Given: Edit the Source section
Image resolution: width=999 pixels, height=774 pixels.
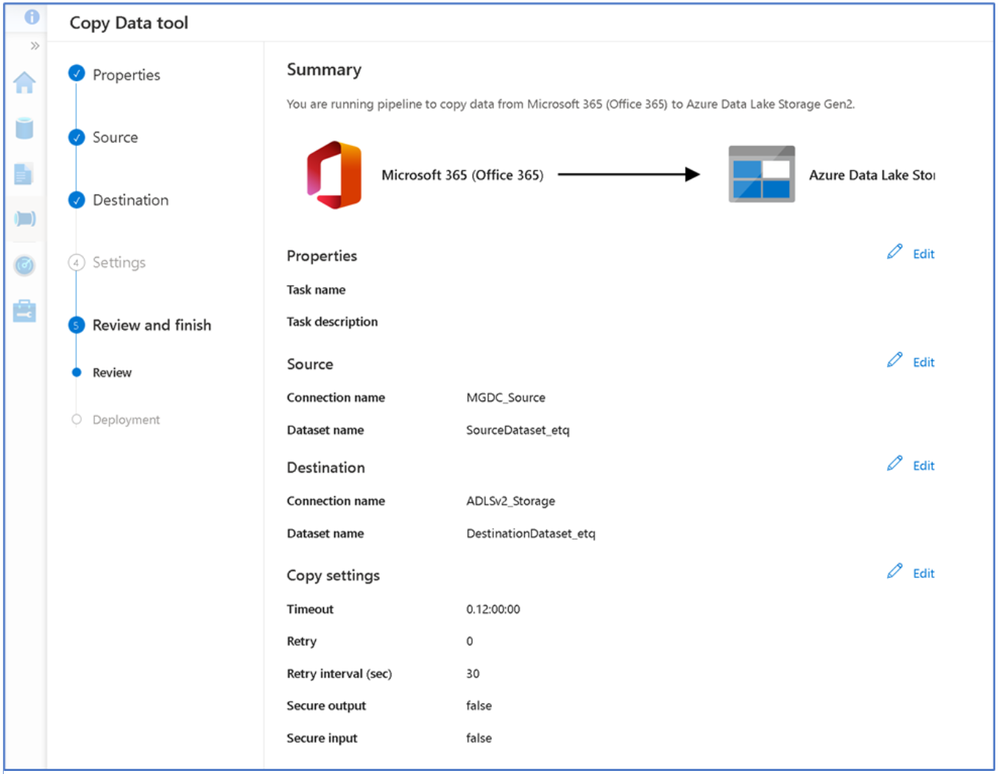Looking at the screenshot, I should 923,362.
